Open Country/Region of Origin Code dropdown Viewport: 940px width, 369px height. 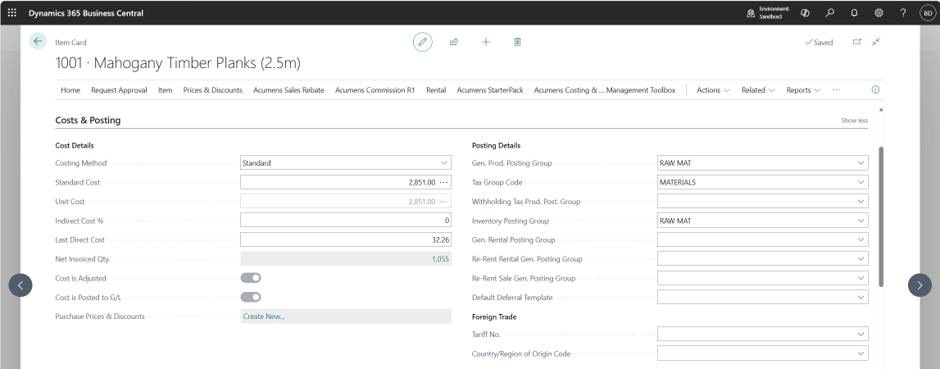pyautogui.click(x=861, y=353)
